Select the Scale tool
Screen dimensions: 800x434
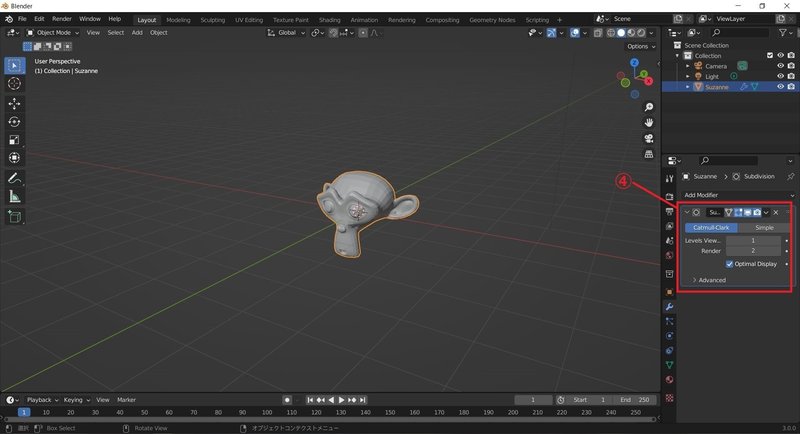pyautogui.click(x=14, y=140)
